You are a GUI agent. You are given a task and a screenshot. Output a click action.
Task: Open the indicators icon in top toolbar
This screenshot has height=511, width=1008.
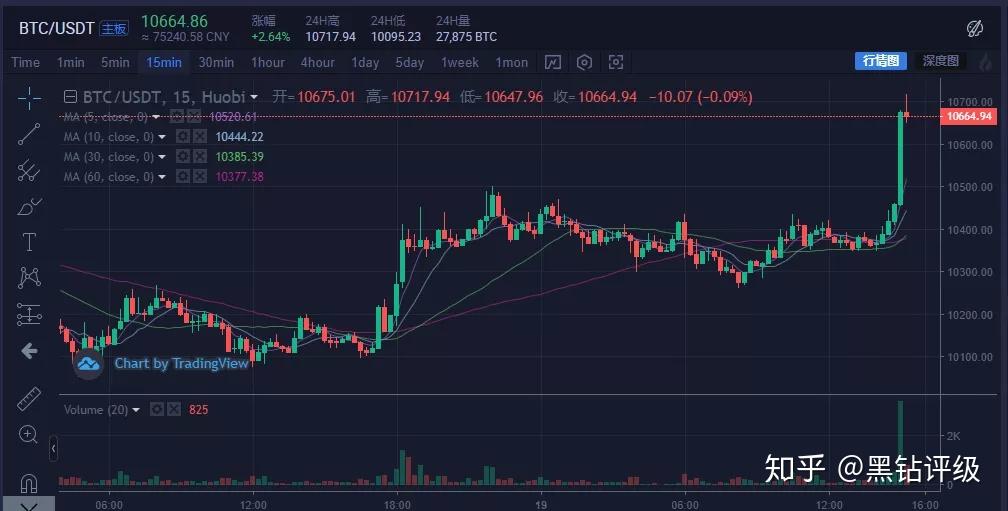553,62
